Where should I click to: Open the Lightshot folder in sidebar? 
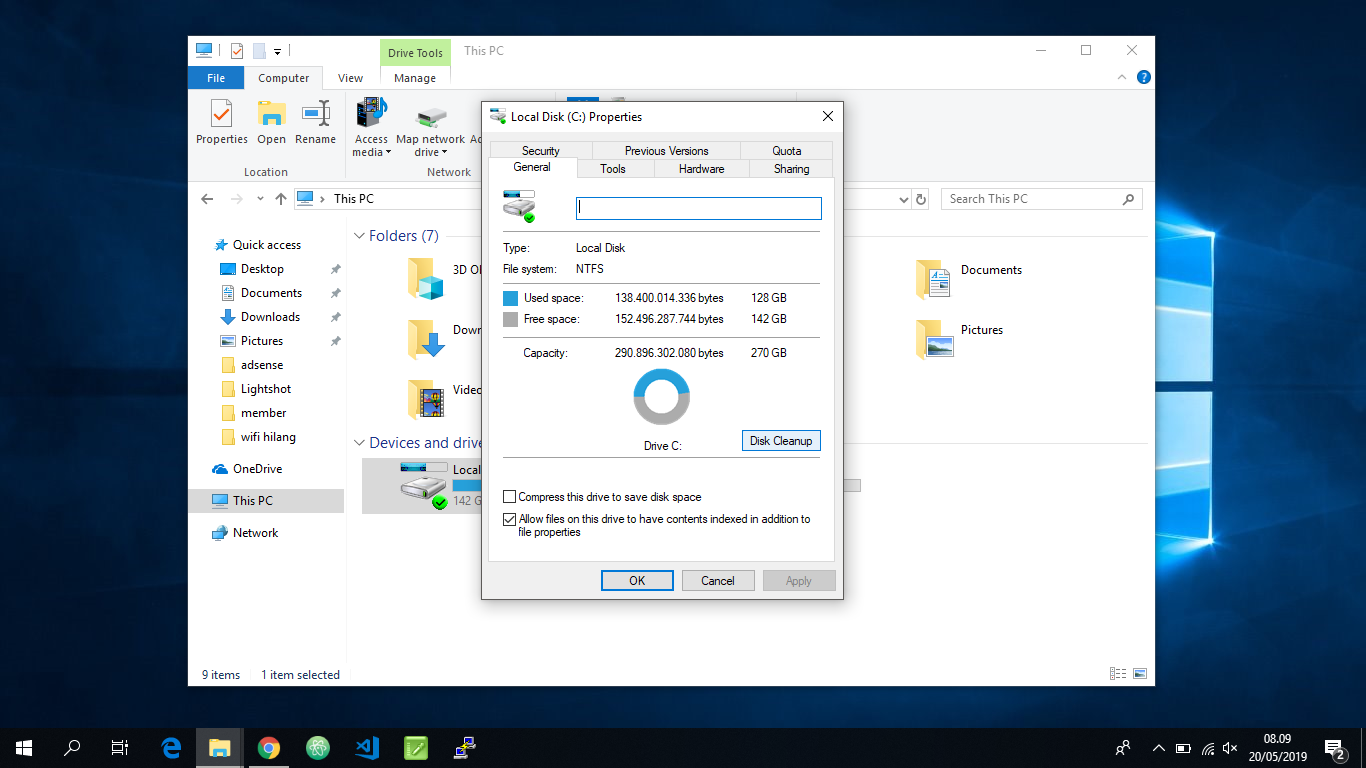click(x=266, y=389)
